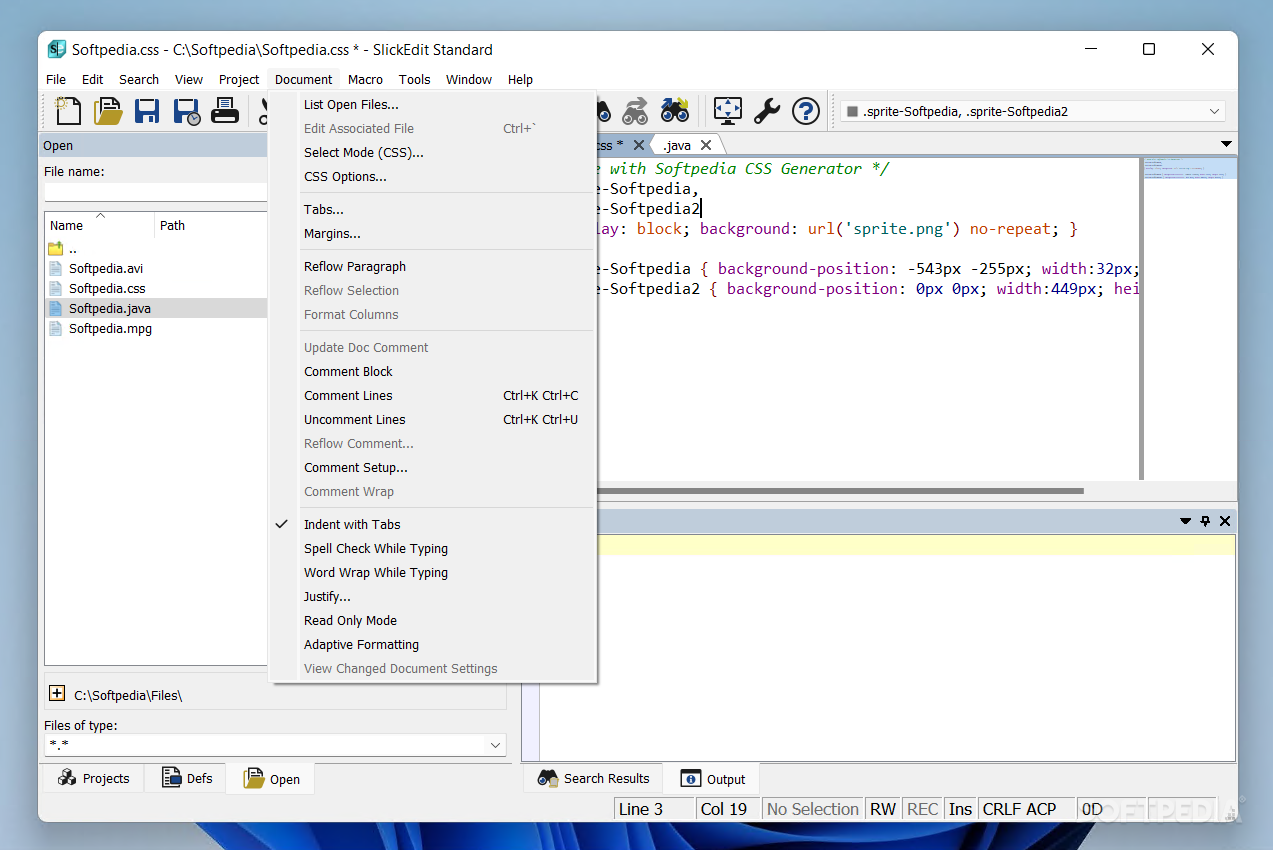Toggle Read Only Mode

click(x=350, y=620)
